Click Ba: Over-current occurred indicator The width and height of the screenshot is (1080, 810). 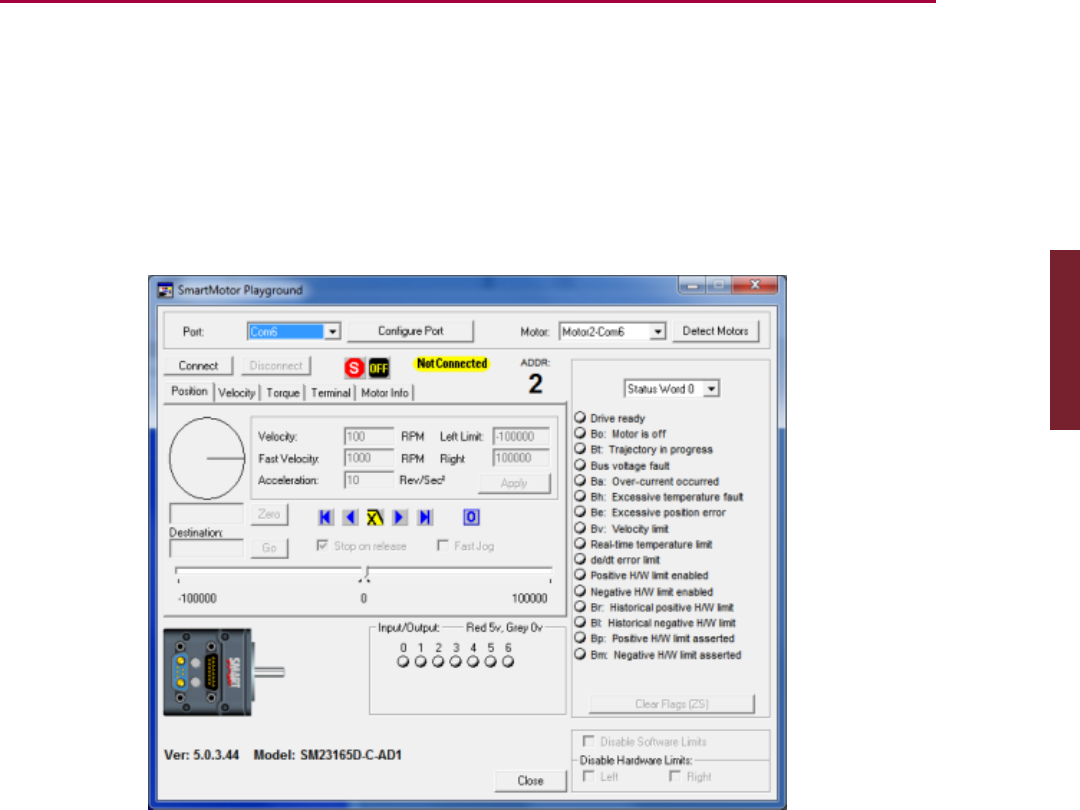(580, 481)
